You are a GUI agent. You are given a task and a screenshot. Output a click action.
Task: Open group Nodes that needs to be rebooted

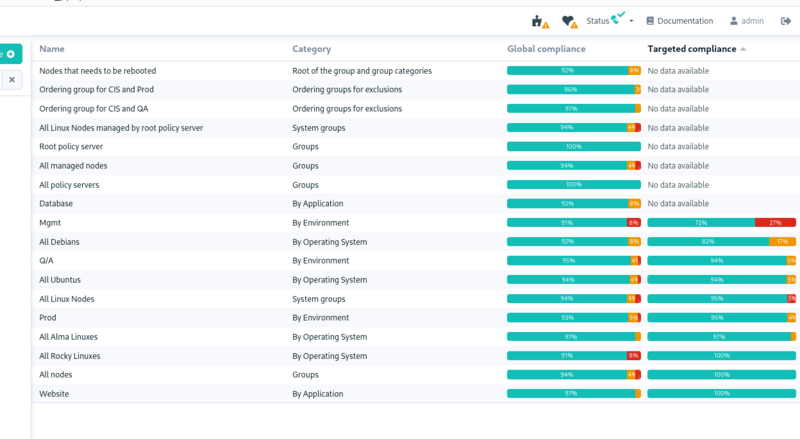point(97,71)
